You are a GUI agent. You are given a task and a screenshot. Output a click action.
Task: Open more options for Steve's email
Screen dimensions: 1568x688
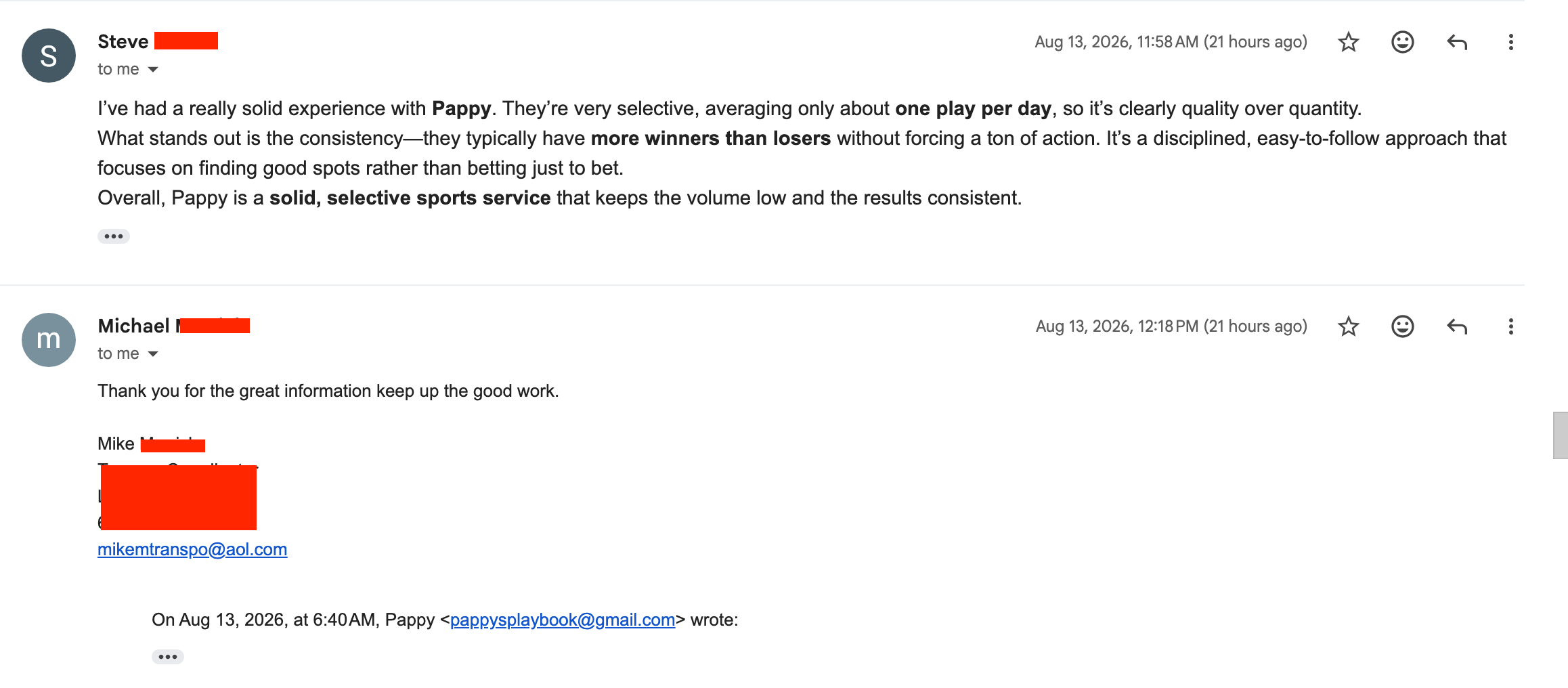(x=1510, y=42)
